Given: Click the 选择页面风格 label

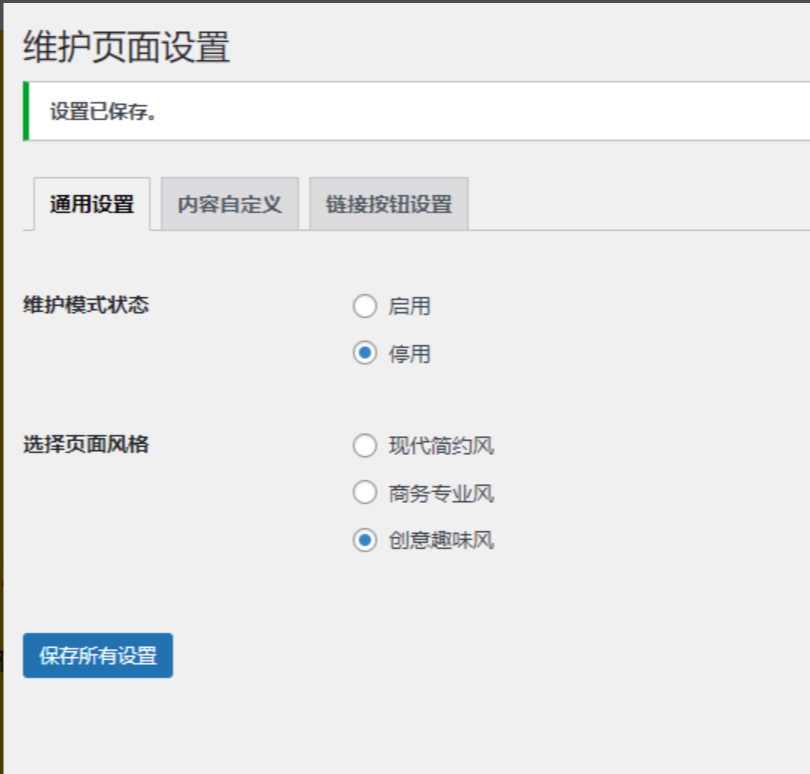Looking at the screenshot, I should pos(86,444).
